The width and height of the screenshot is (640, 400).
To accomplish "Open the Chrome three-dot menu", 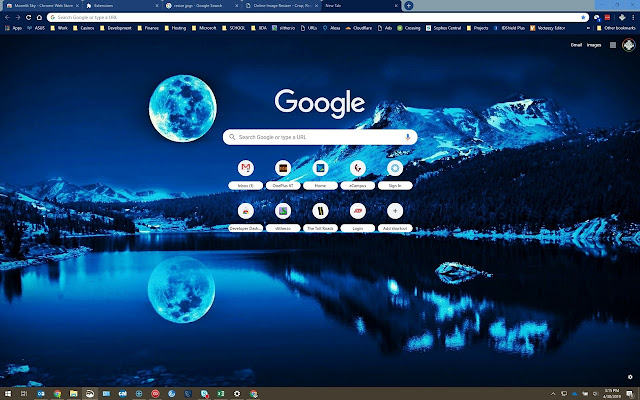I will 633,18.
